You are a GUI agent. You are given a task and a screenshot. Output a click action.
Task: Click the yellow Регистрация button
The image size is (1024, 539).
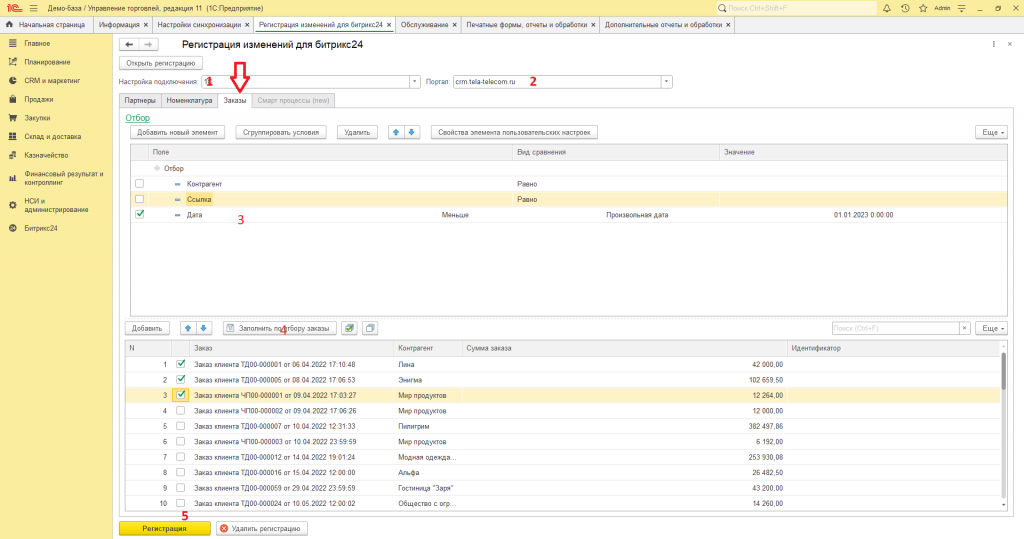tap(165, 528)
